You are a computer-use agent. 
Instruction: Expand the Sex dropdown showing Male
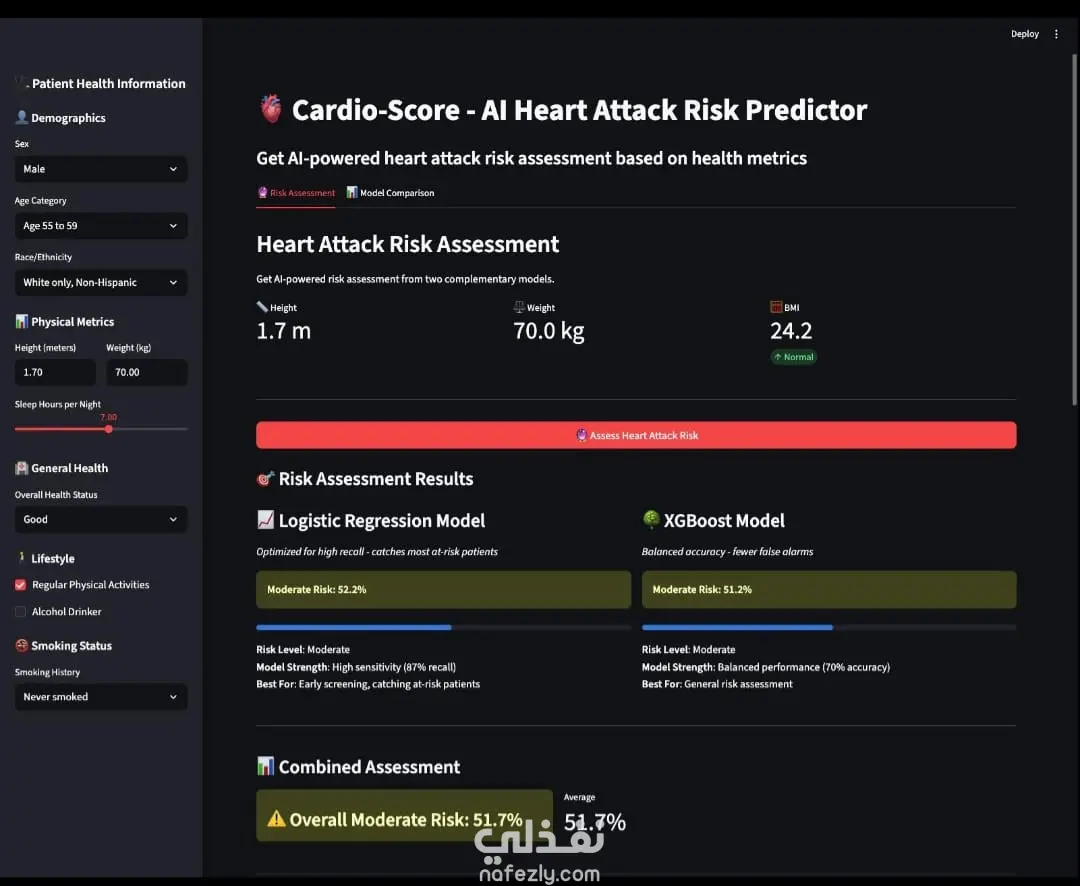pyautogui.click(x=101, y=169)
